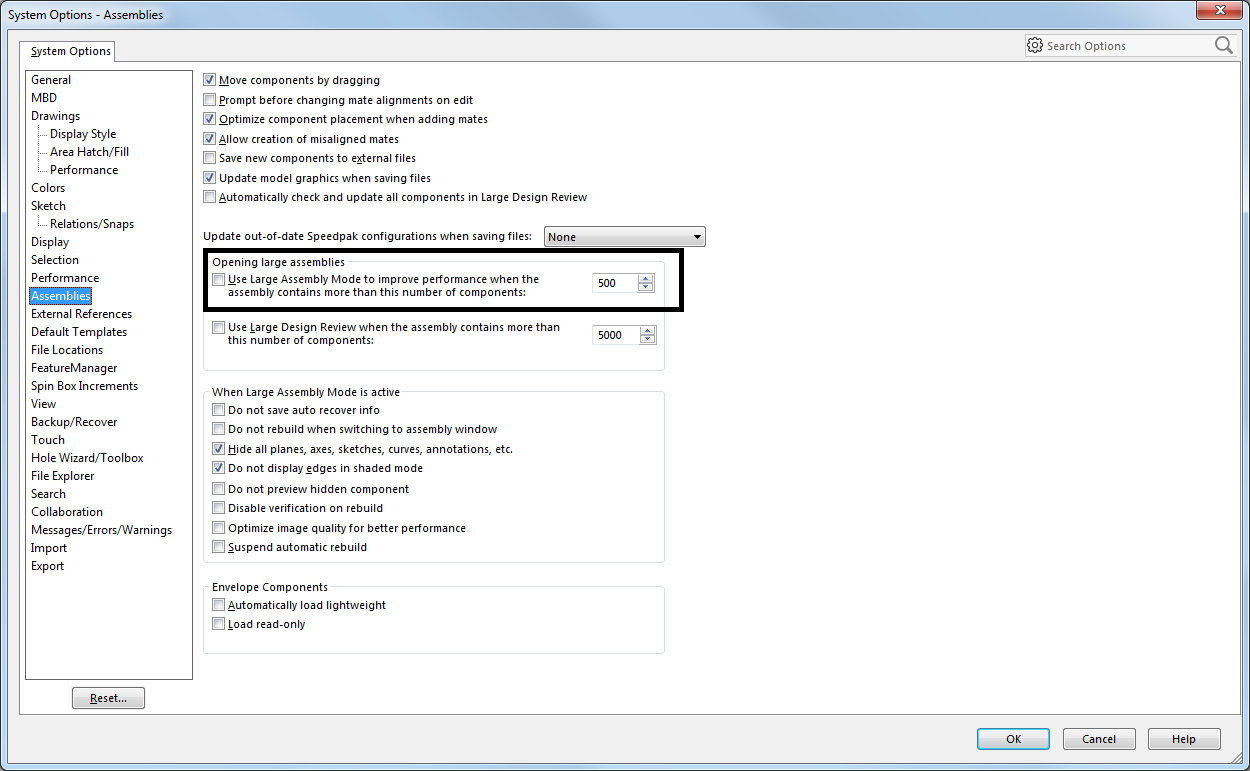Screen dimensions: 1250x771
Task: Click the Large Design Review value field
Action: (613, 335)
